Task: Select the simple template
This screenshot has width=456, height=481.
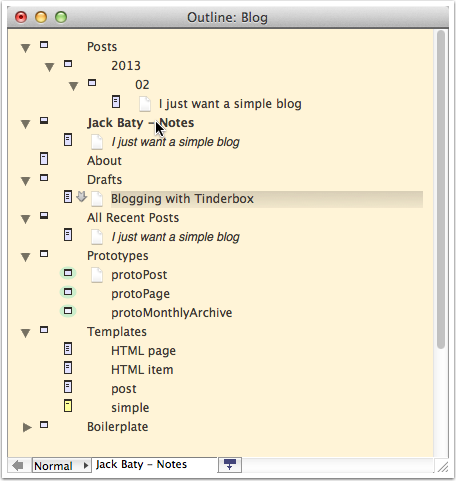Action: [x=130, y=408]
